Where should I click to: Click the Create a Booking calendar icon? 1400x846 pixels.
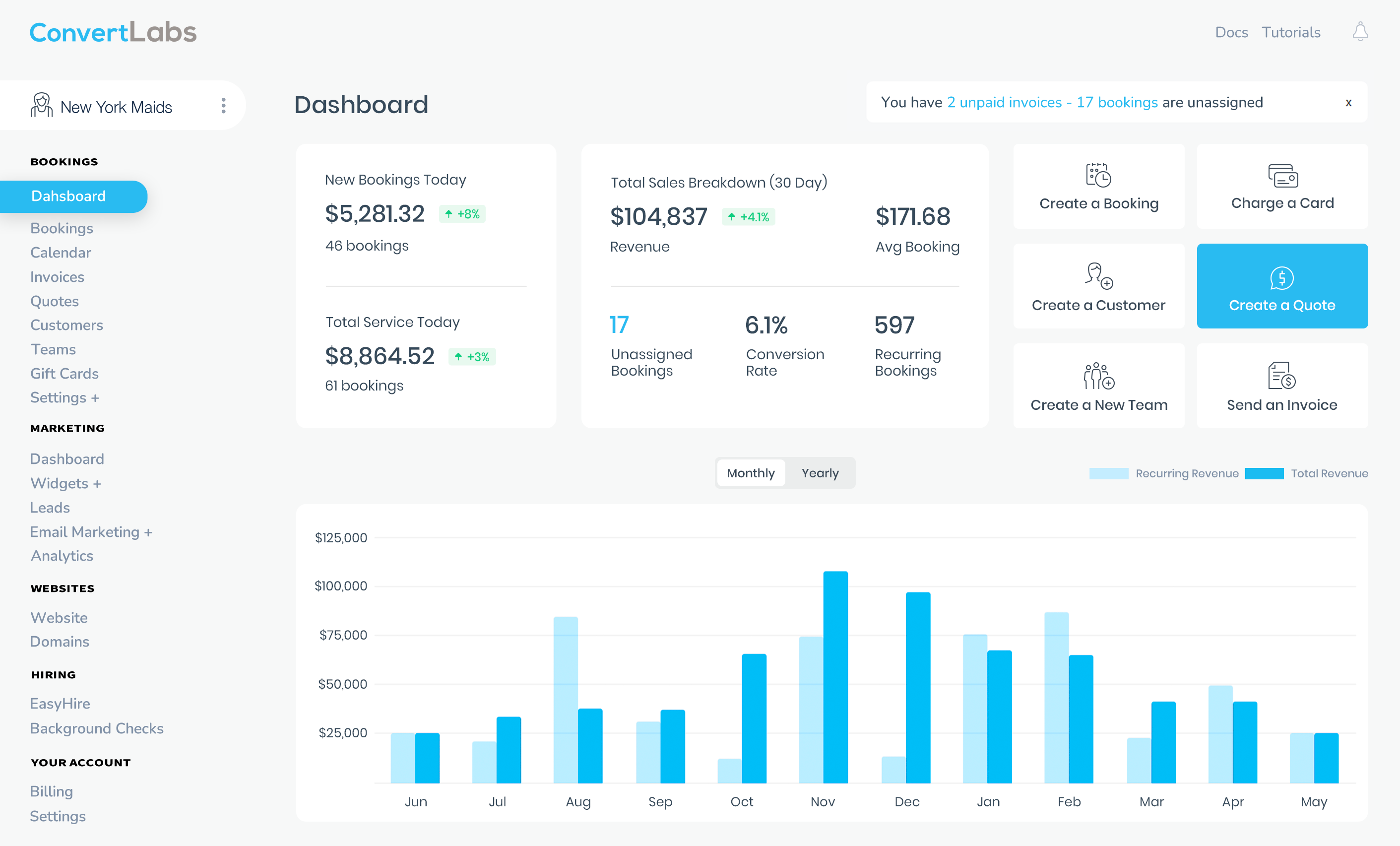click(1098, 175)
